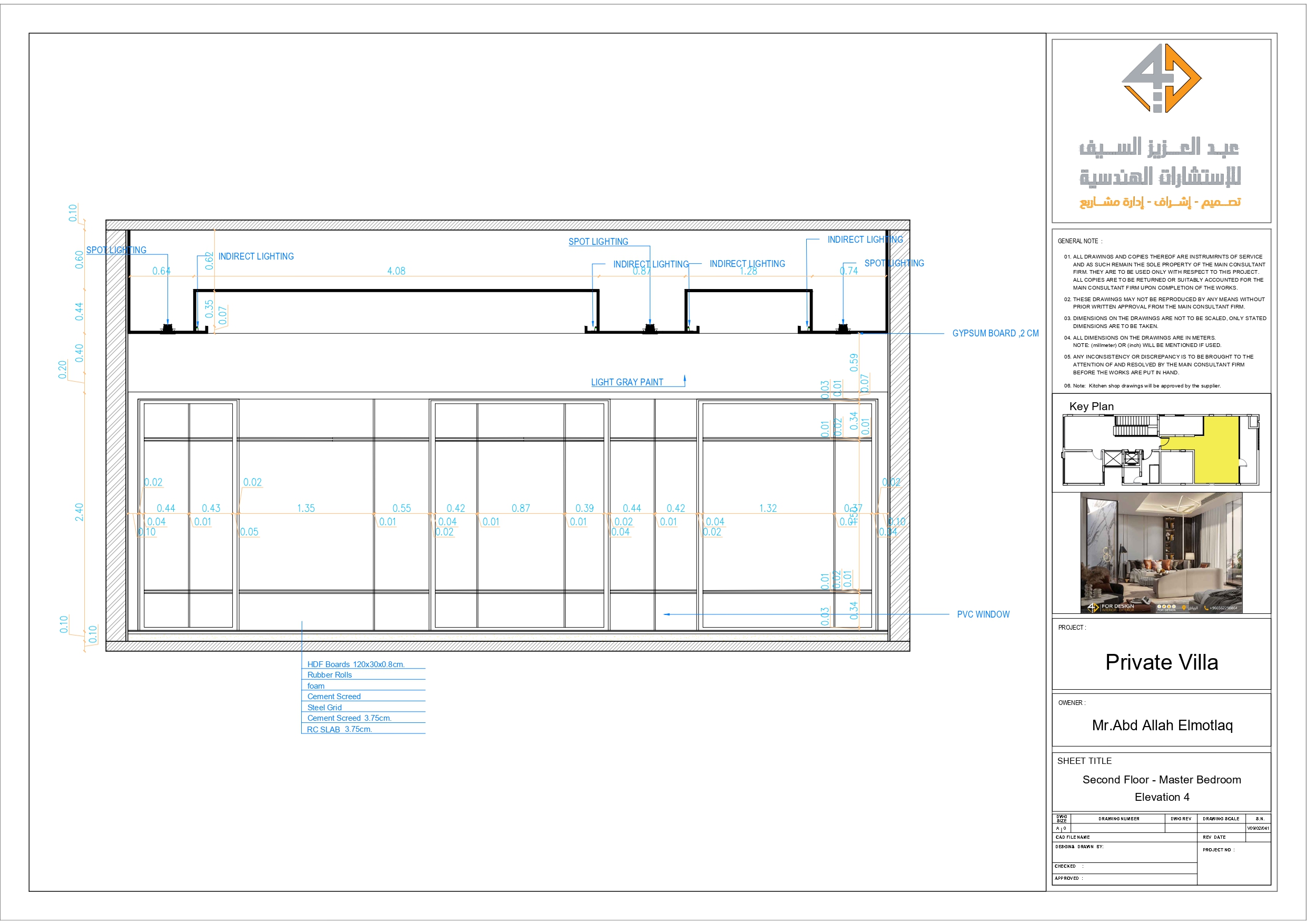This screenshot has height=924, width=1307.
Task: Click the HDF Boards 120x30x0.8cm label
Action: tap(357, 664)
